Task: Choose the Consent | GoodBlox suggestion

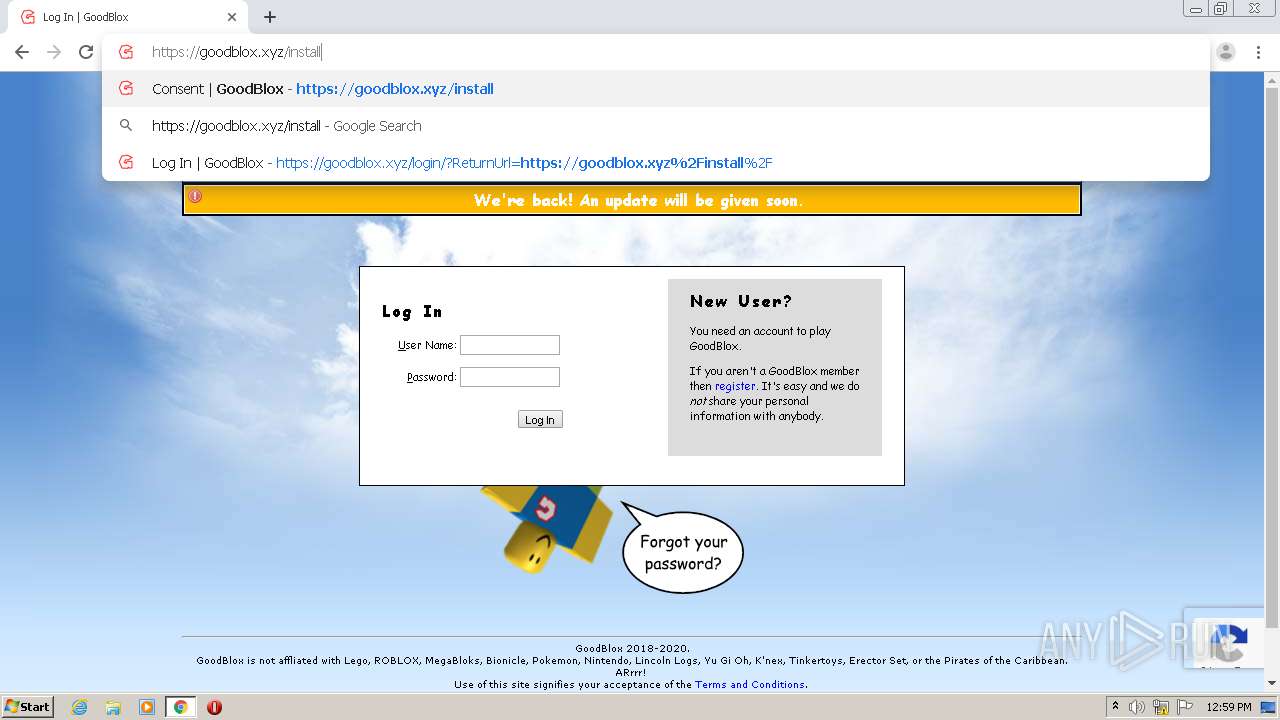Action: point(656,89)
